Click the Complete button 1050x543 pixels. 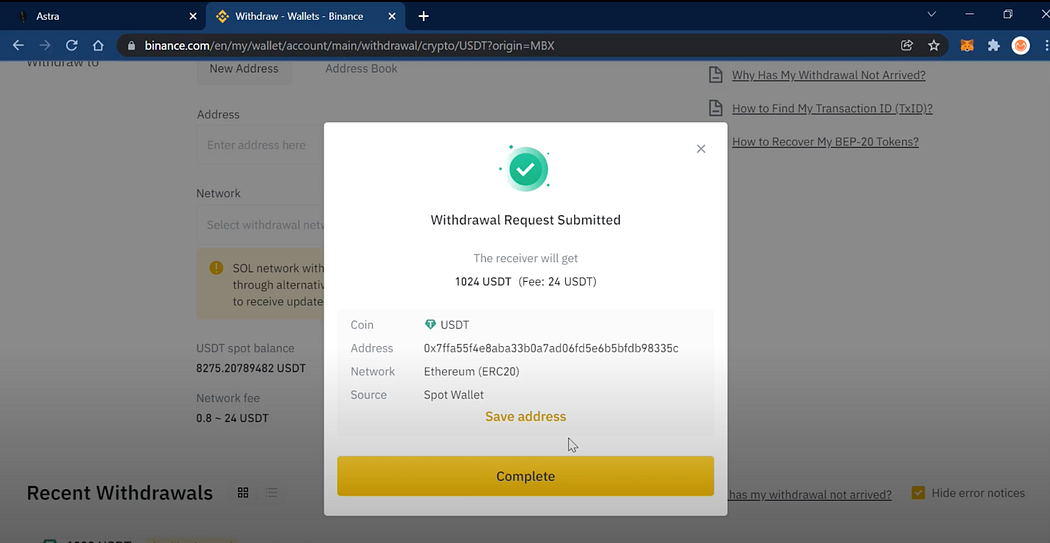click(x=525, y=476)
